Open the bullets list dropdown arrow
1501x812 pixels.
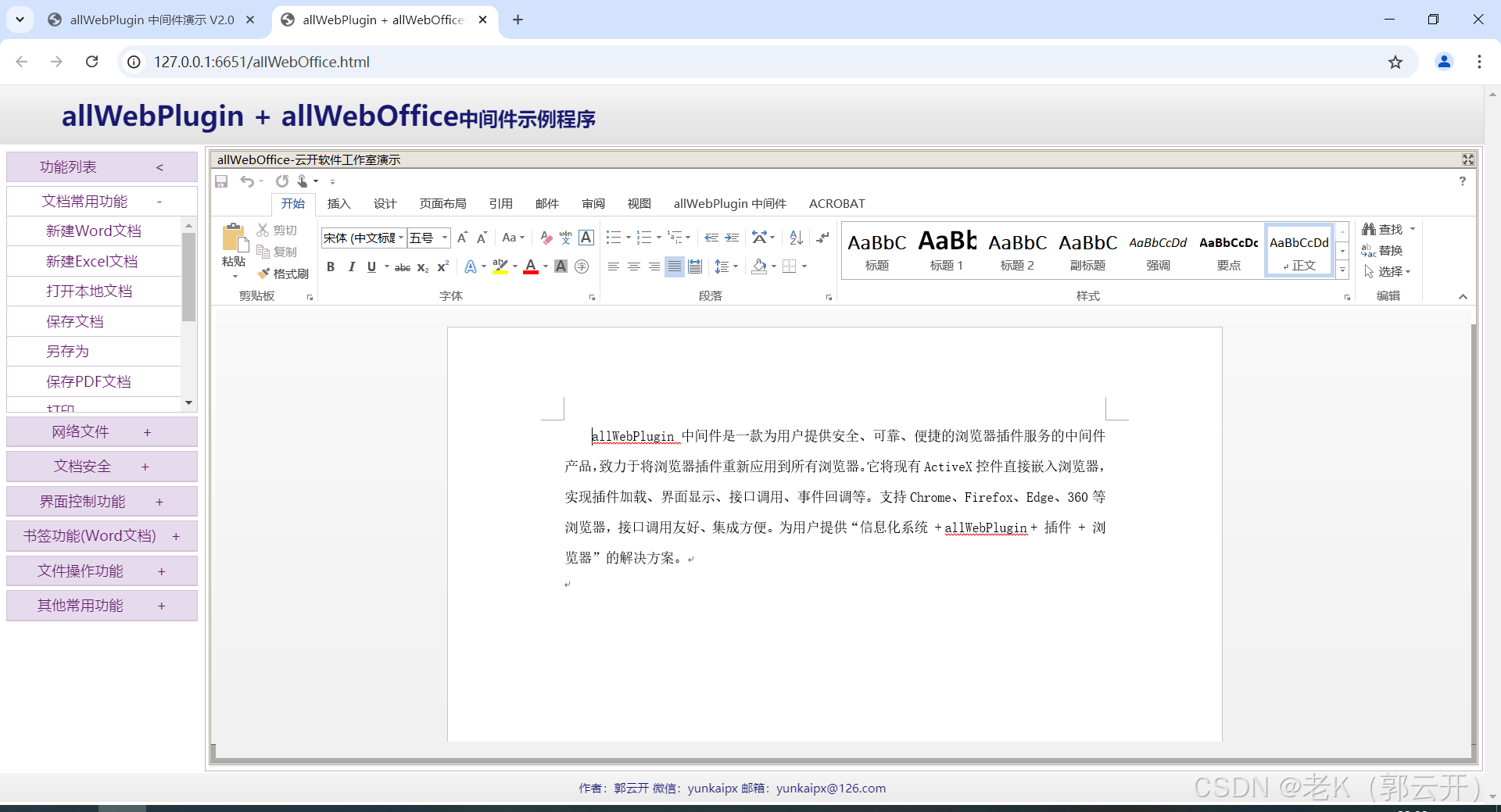coord(629,238)
